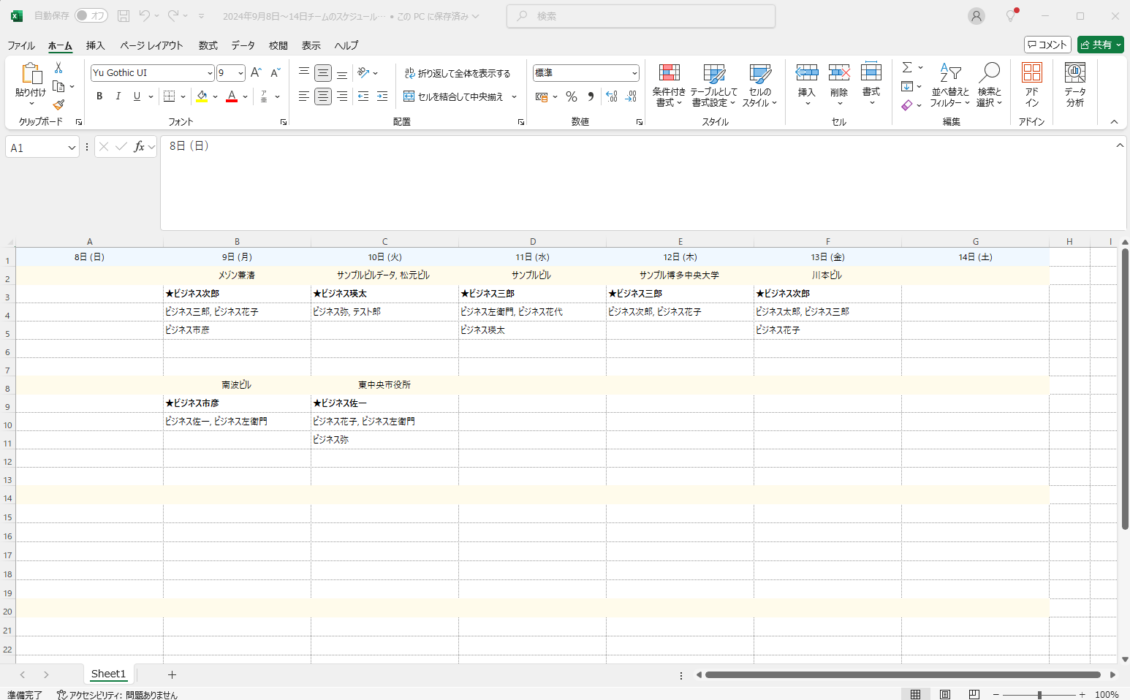Toggle Bold formatting

click(x=99, y=96)
